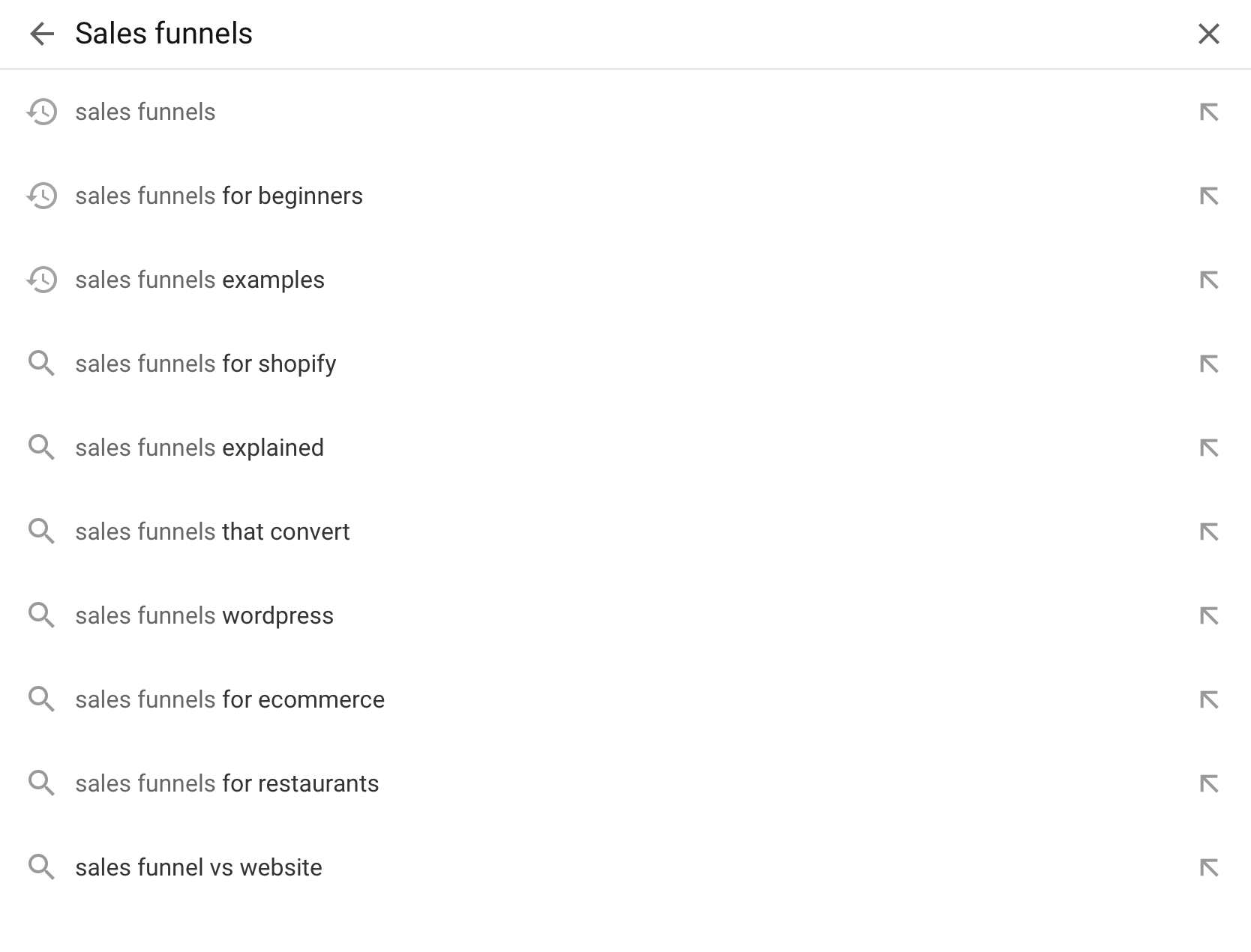This screenshot has width=1251, height=952.
Task: Fill query arrow beside 'sales funnels for beginners'
Action: tap(1208, 196)
